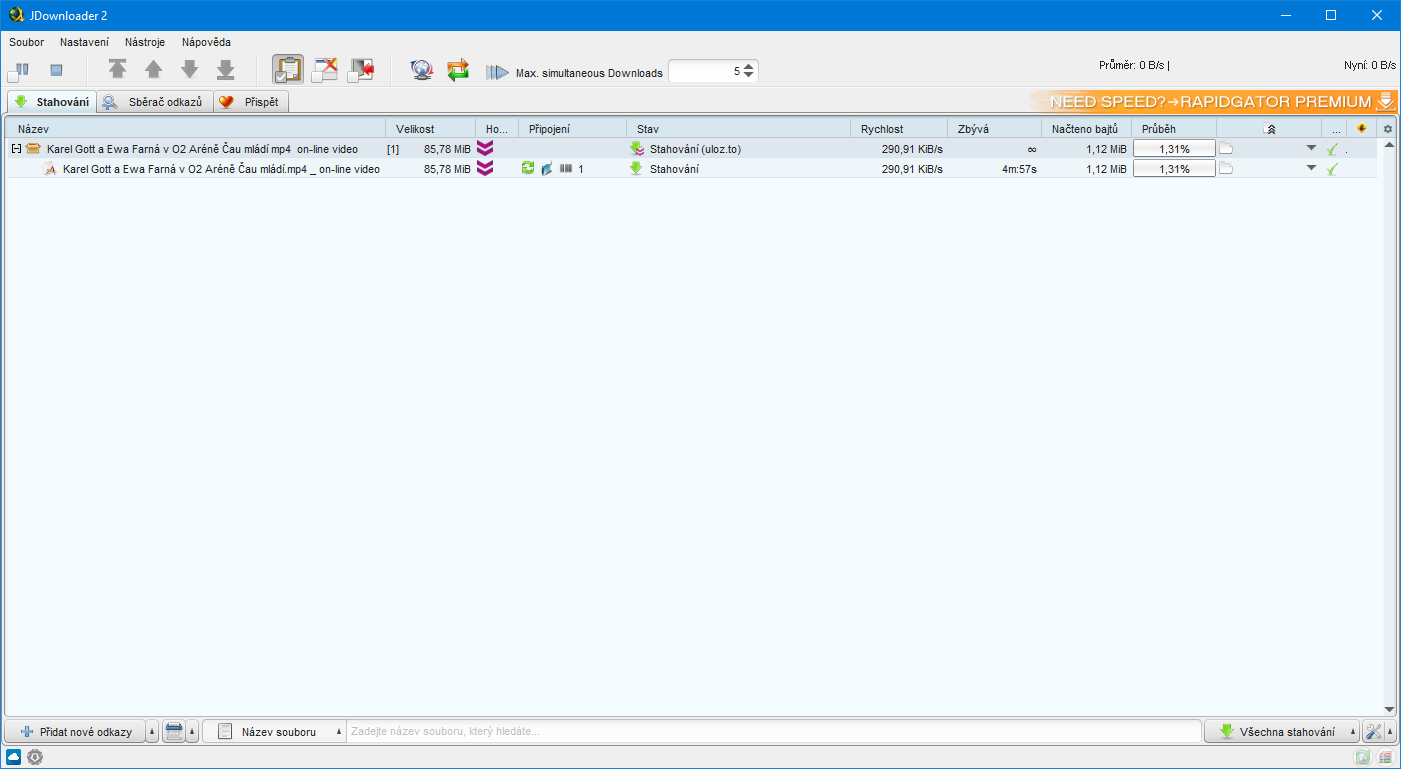Move selection to top of list

pos(118,70)
